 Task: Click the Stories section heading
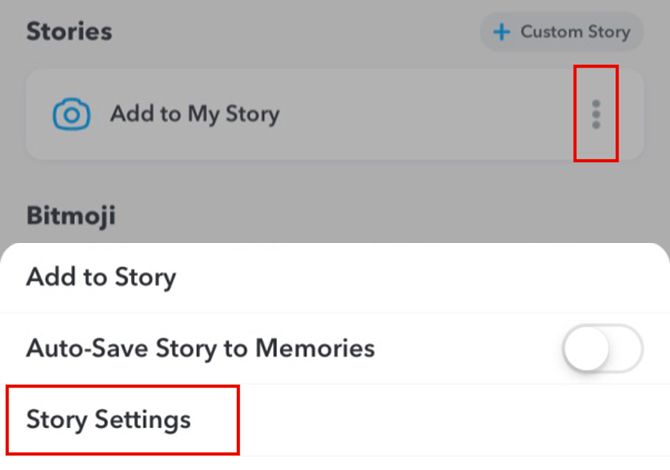69,31
